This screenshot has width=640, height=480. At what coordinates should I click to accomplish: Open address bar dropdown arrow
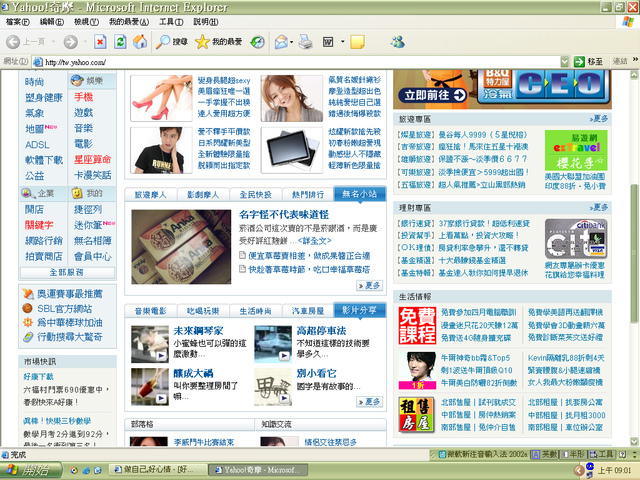564,62
